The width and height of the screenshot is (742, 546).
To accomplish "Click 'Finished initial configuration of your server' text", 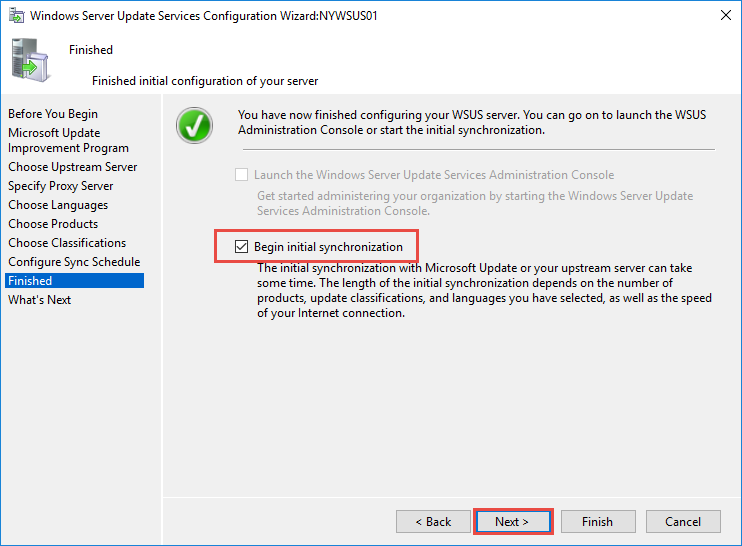I will pos(205,81).
